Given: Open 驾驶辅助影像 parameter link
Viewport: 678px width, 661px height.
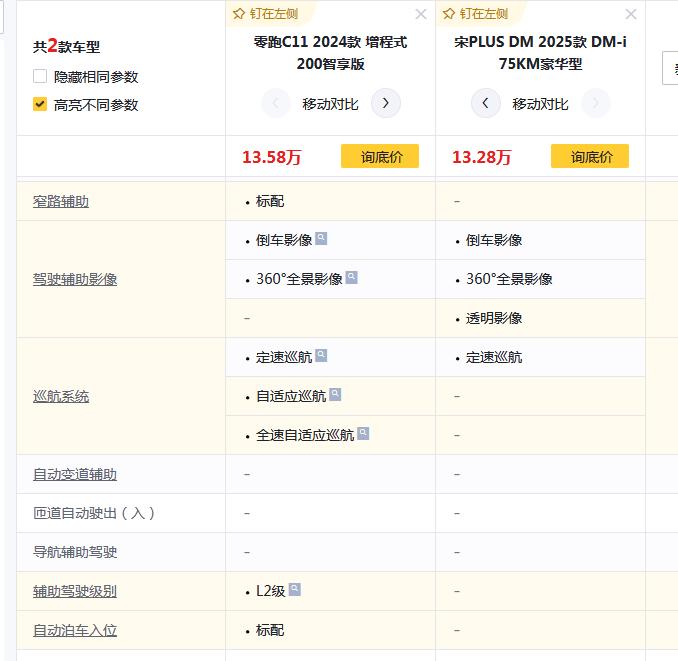Looking at the screenshot, I should 75,279.
